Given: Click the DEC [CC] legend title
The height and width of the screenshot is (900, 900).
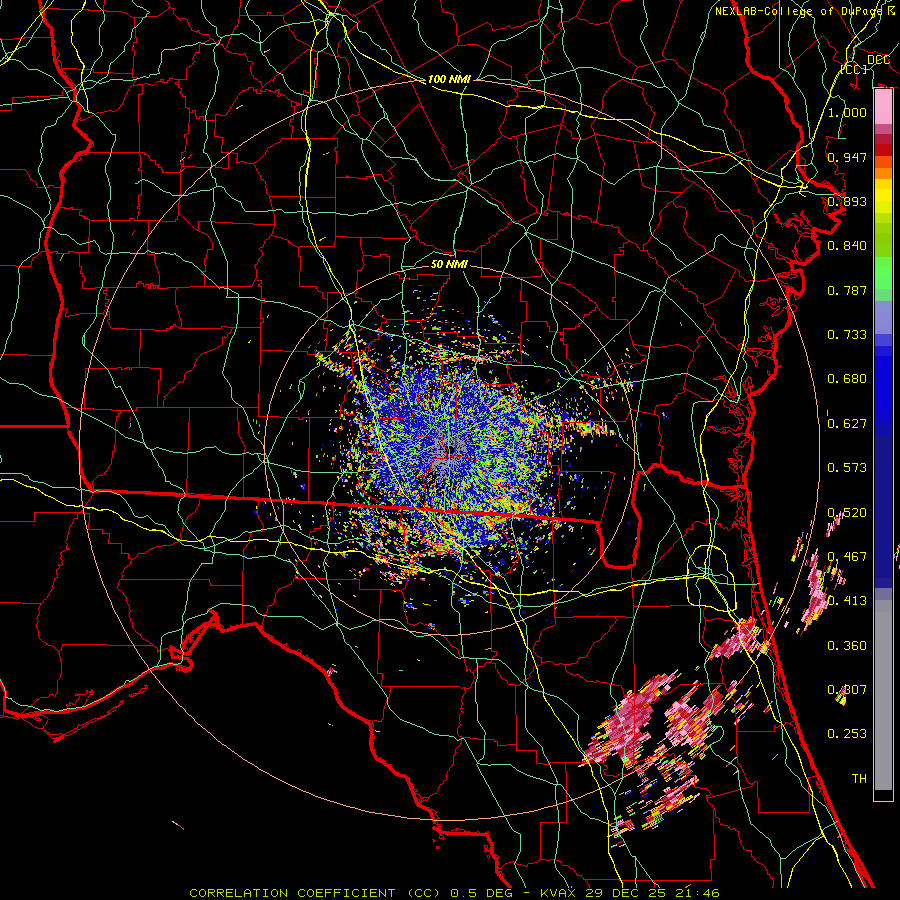Looking at the screenshot, I should tap(867, 64).
